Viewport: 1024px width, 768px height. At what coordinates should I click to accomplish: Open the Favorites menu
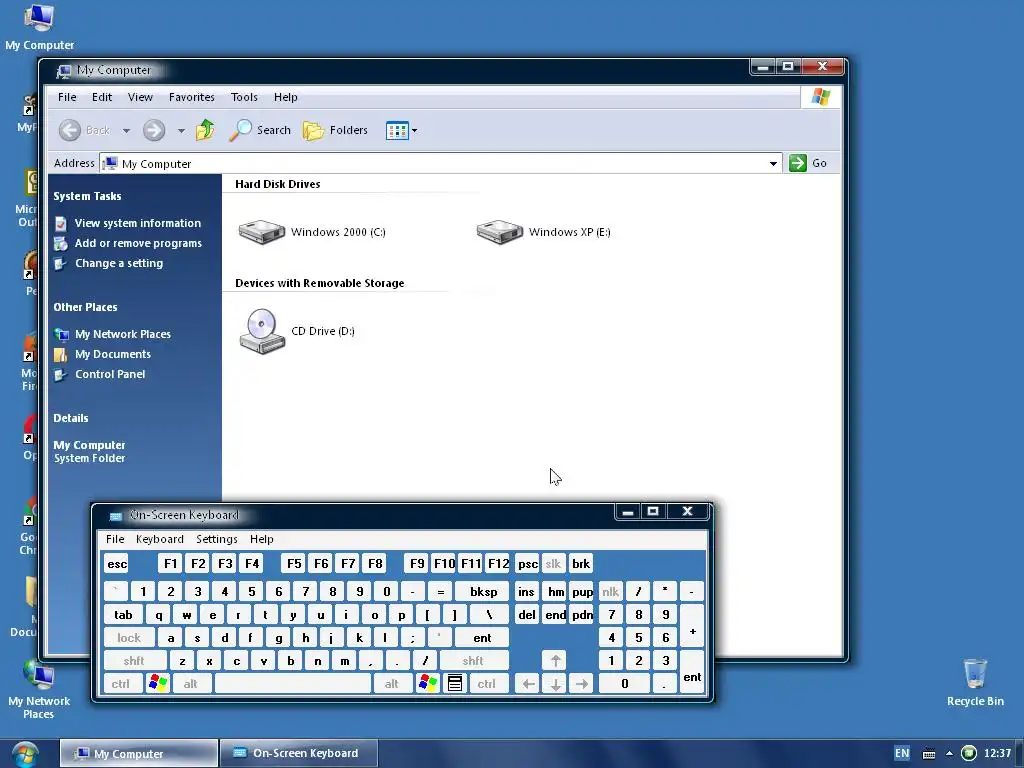coord(191,97)
